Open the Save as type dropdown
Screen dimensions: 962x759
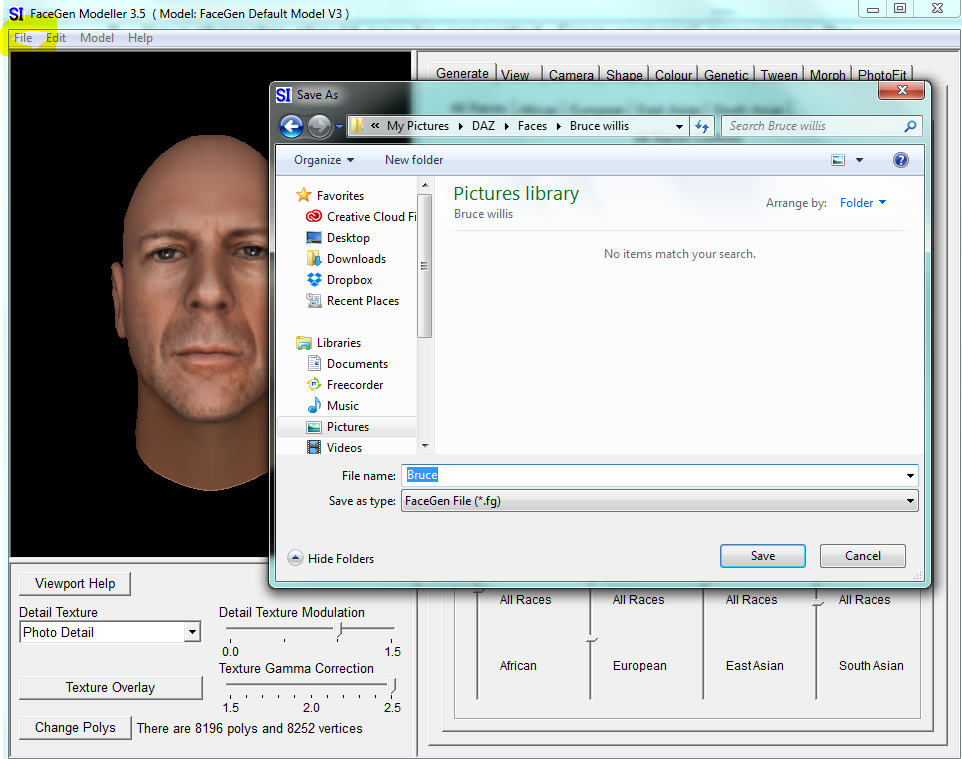pos(911,500)
